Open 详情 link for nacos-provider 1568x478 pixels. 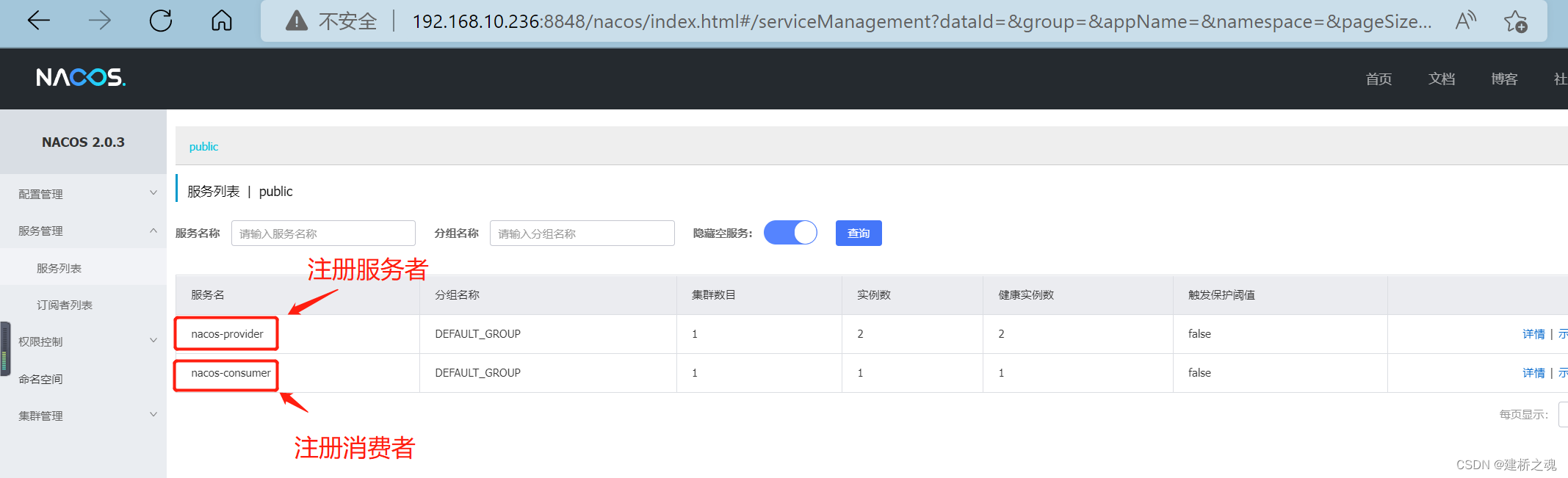tap(1533, 334)
